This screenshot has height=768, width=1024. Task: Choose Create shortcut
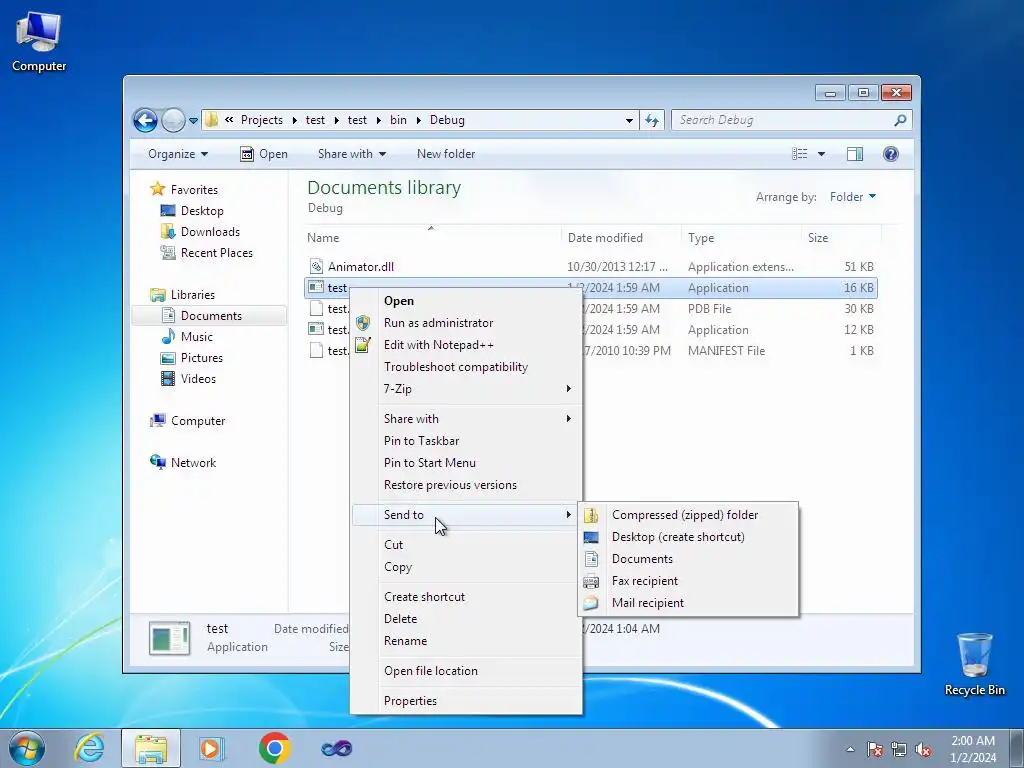pyautogui.click(x=466, y=597)
